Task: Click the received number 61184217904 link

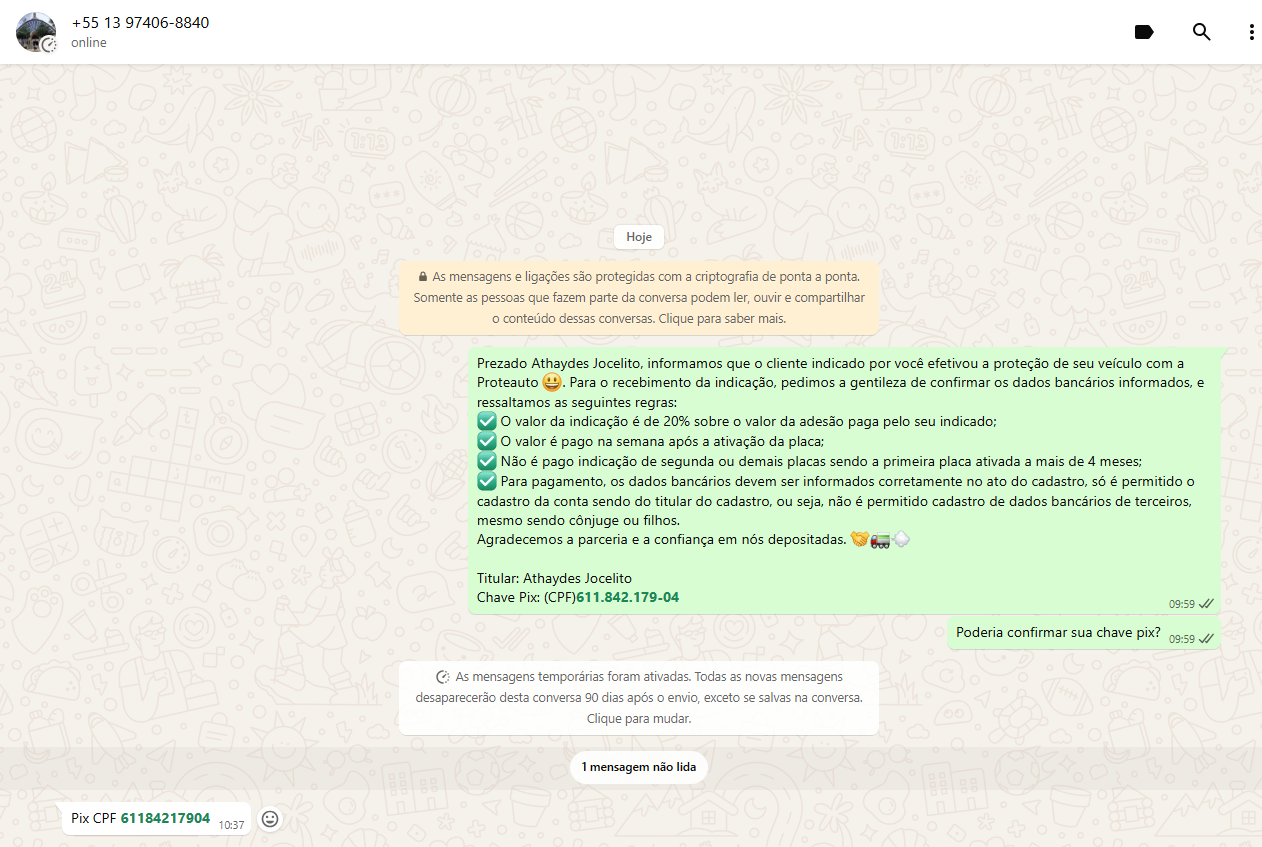Action: (x=165, y=818)
